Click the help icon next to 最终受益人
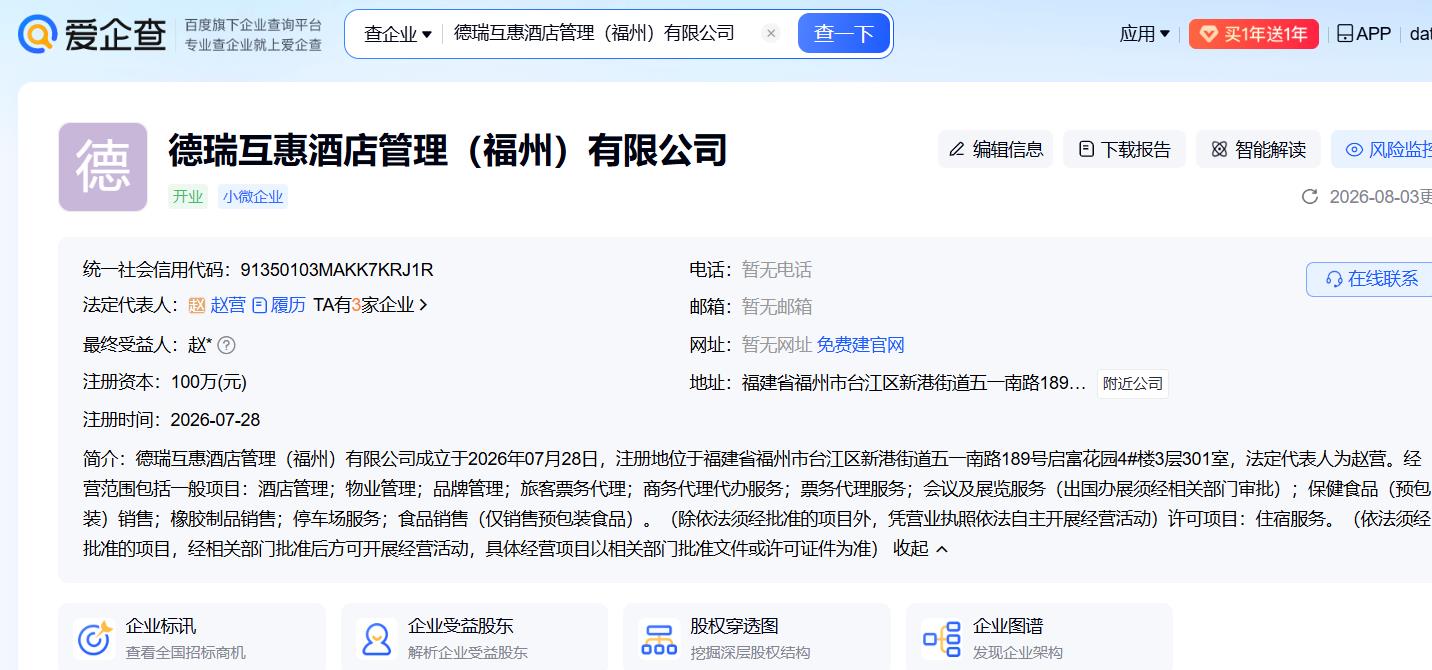 click(x=227, y=345)
